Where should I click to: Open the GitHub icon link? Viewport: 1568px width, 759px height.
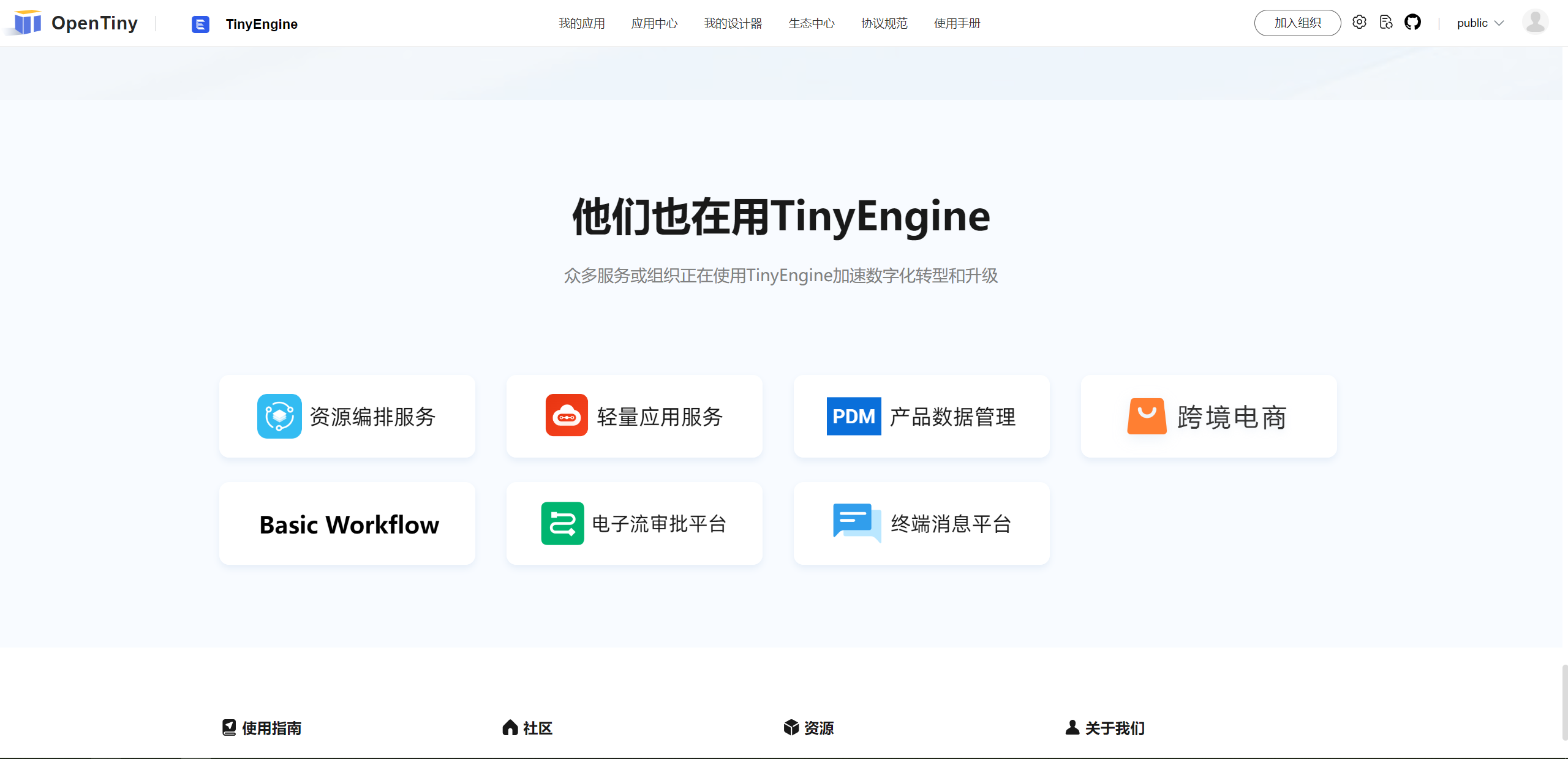[x=1412, y=23]
